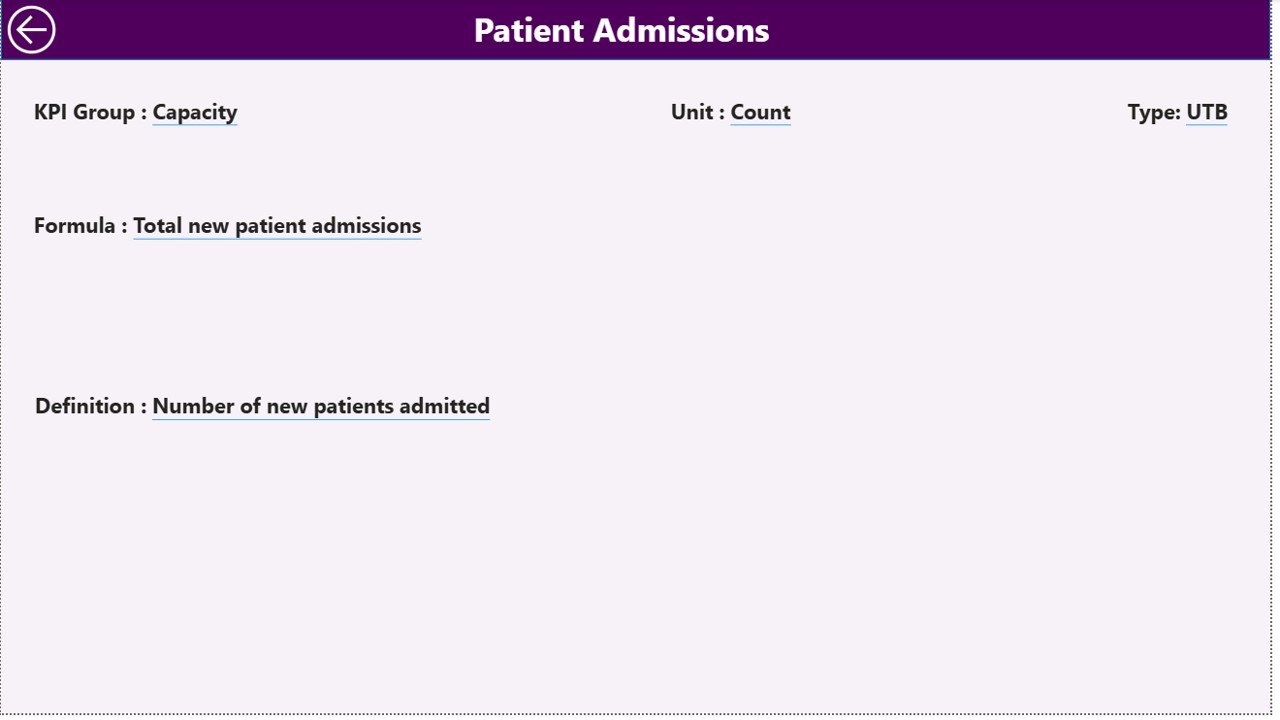The image size is (1280, 720).
Task: Click the Unit label in the middle
Action: [695, 112]
